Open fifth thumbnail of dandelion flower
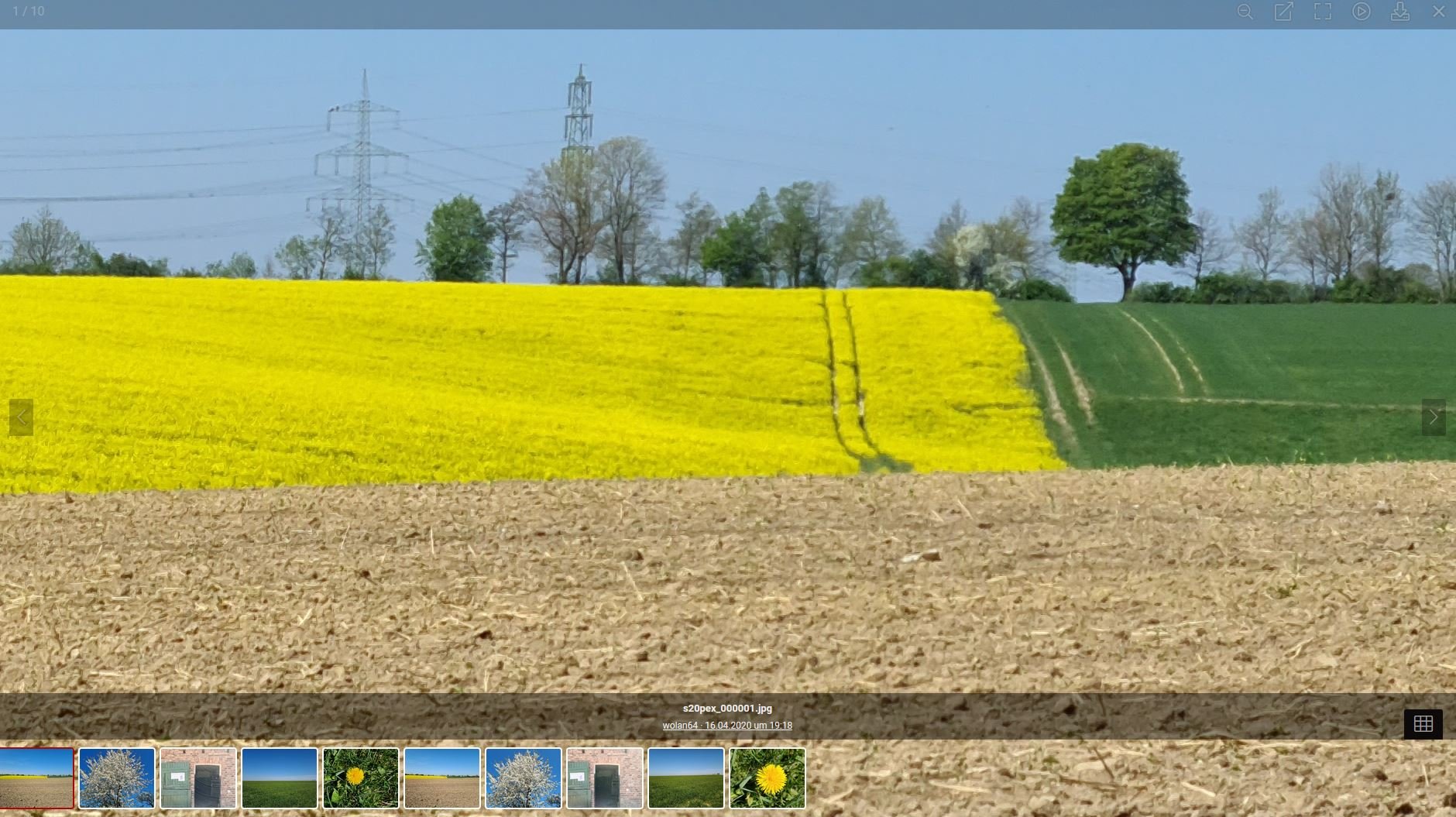Image resolution: width=1456 pixels, height=817 pixels. point(361,778)
